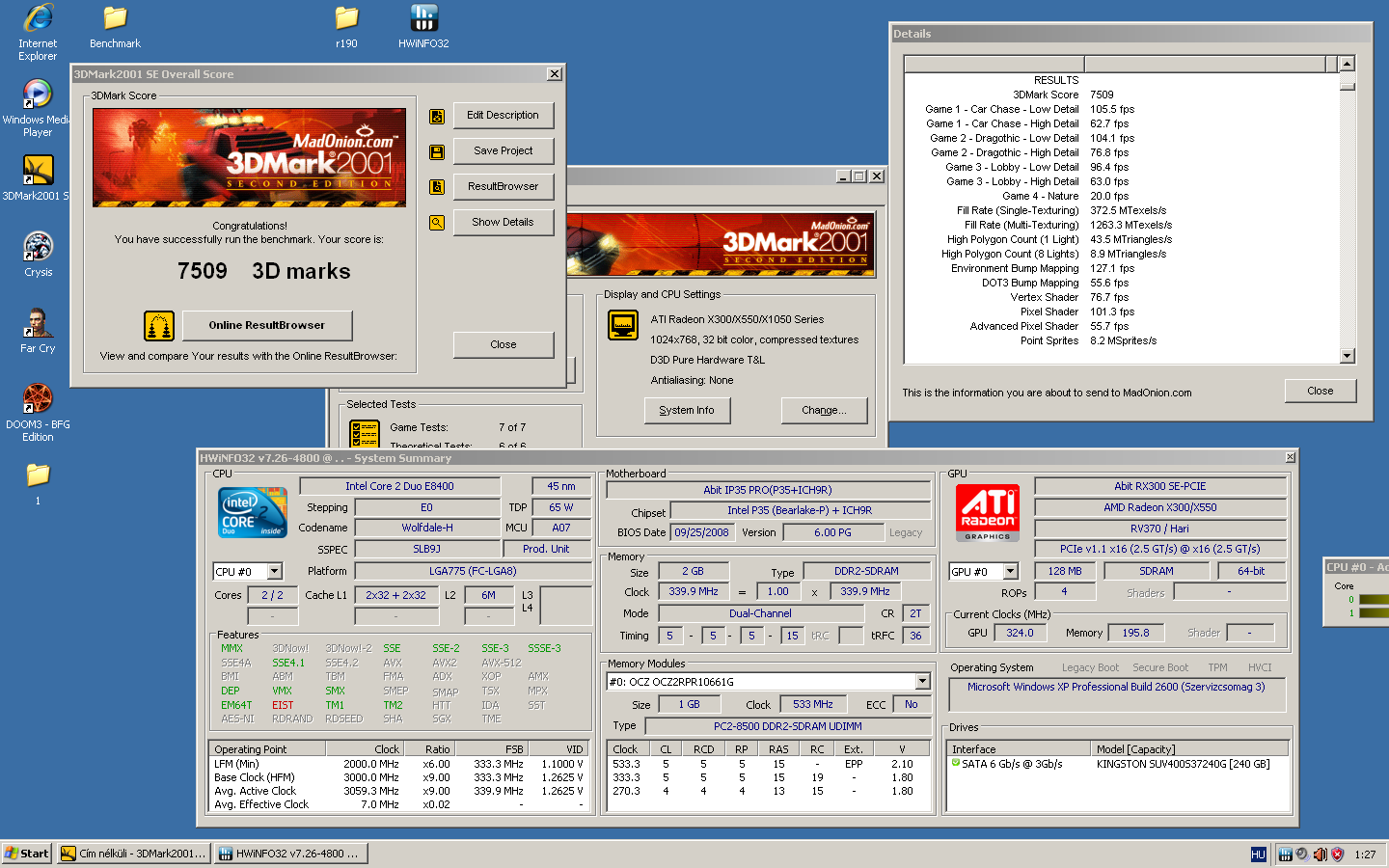Viewport: 1389px width, 868px height.
Task: Open the HWiNFO32 desktop icon
Action: (x=423, y=18)
